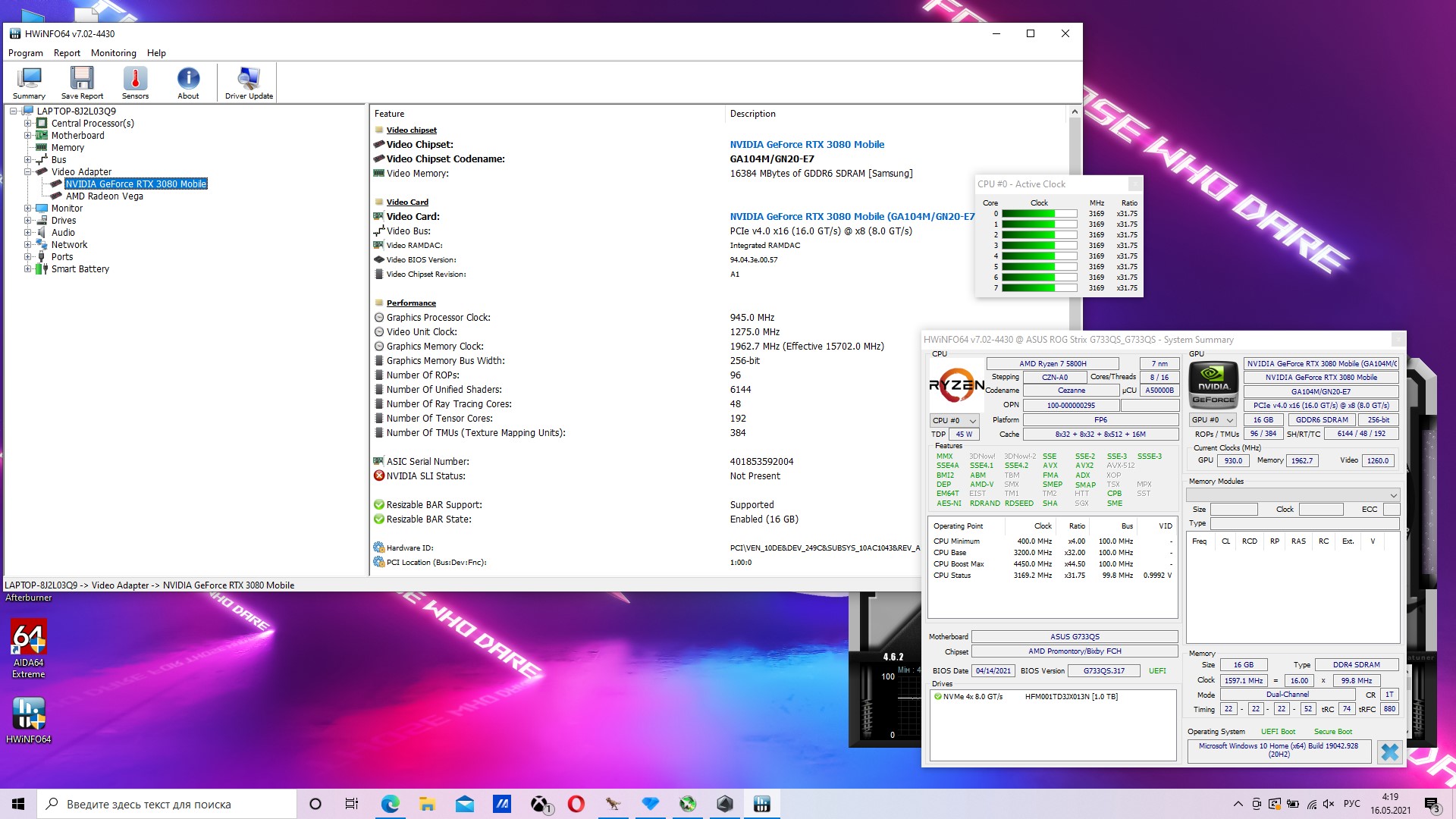The image size is (1456, 819).
Task: Open the Program menu
Action: pyautogui.click(x=26, y=53)
